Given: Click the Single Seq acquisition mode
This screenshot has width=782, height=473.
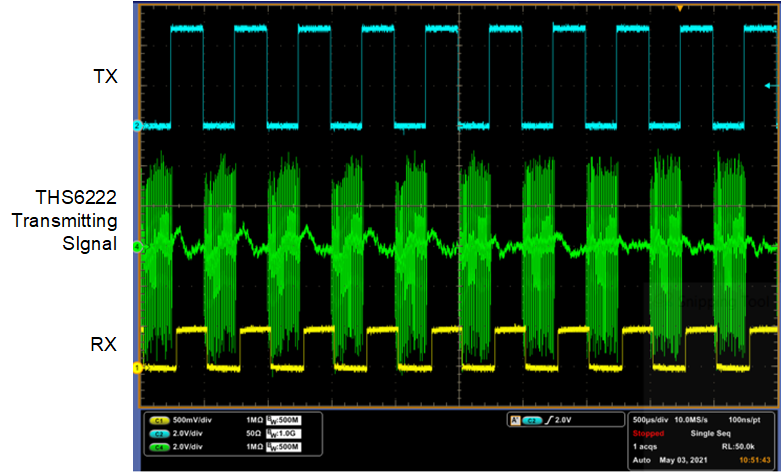Looking at the screenshot, I should (710, 434).
